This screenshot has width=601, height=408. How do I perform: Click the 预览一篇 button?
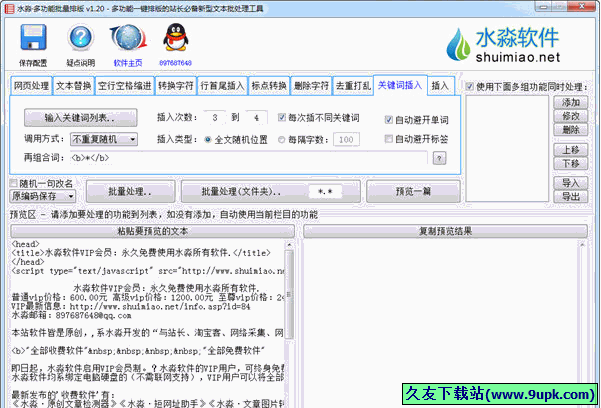tap(413, 191)
